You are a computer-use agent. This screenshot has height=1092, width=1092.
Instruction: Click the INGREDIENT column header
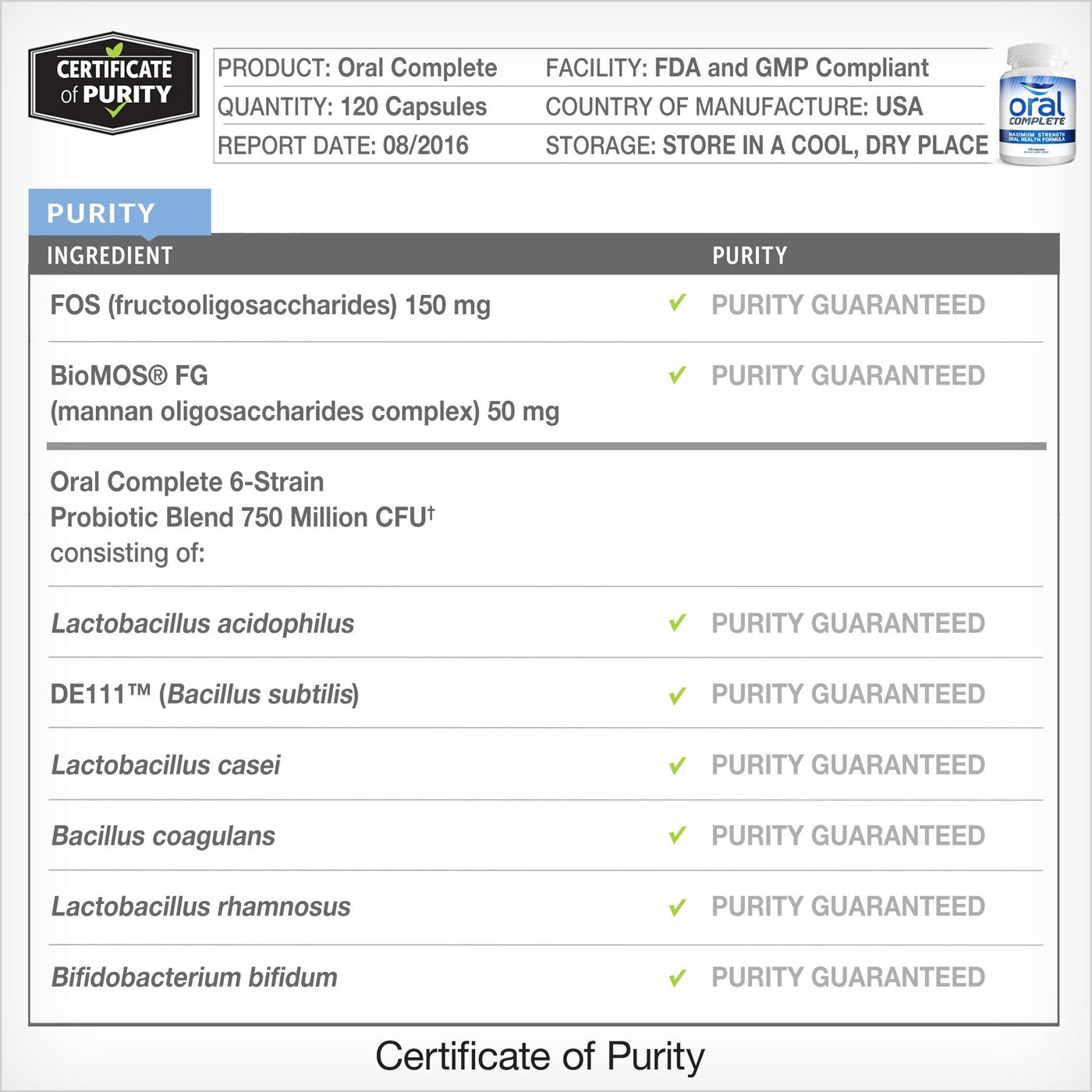(110, 256)
